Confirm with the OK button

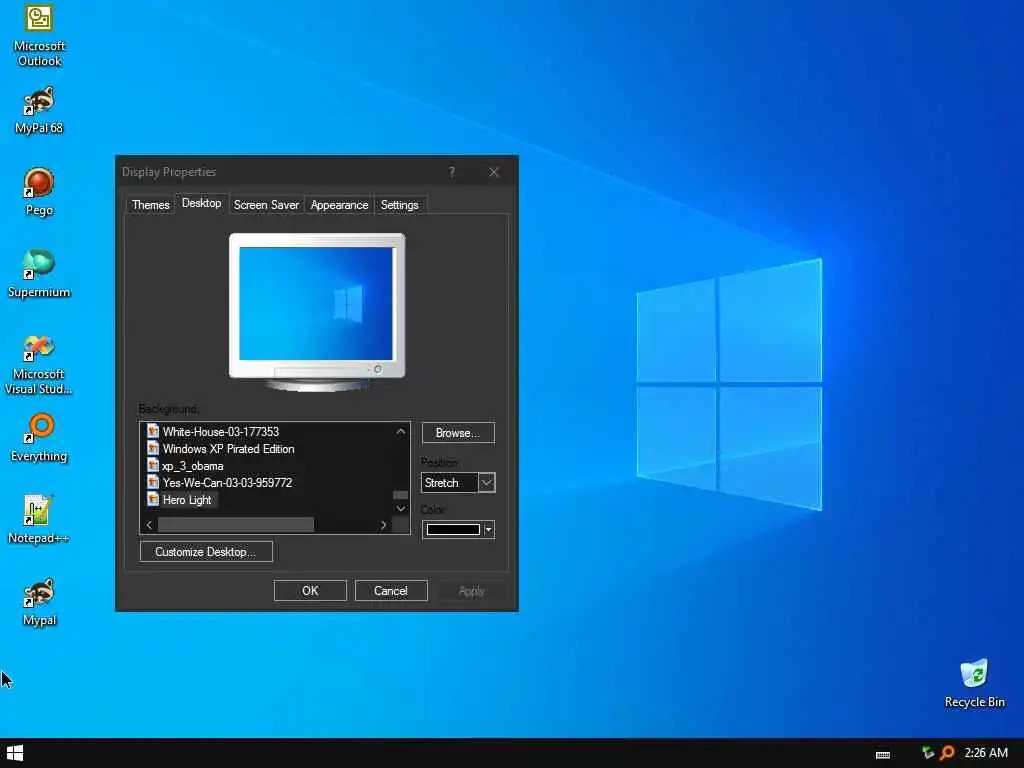click(x=310, y=591)
